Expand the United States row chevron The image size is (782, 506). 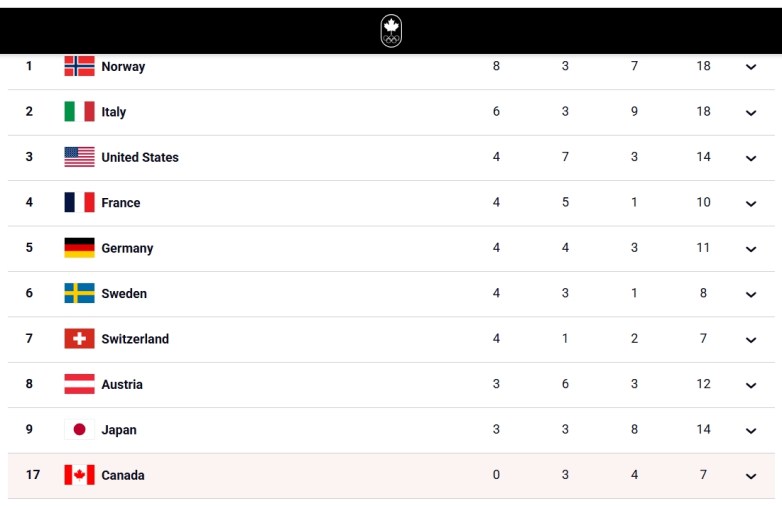click(x=751, y=158)
